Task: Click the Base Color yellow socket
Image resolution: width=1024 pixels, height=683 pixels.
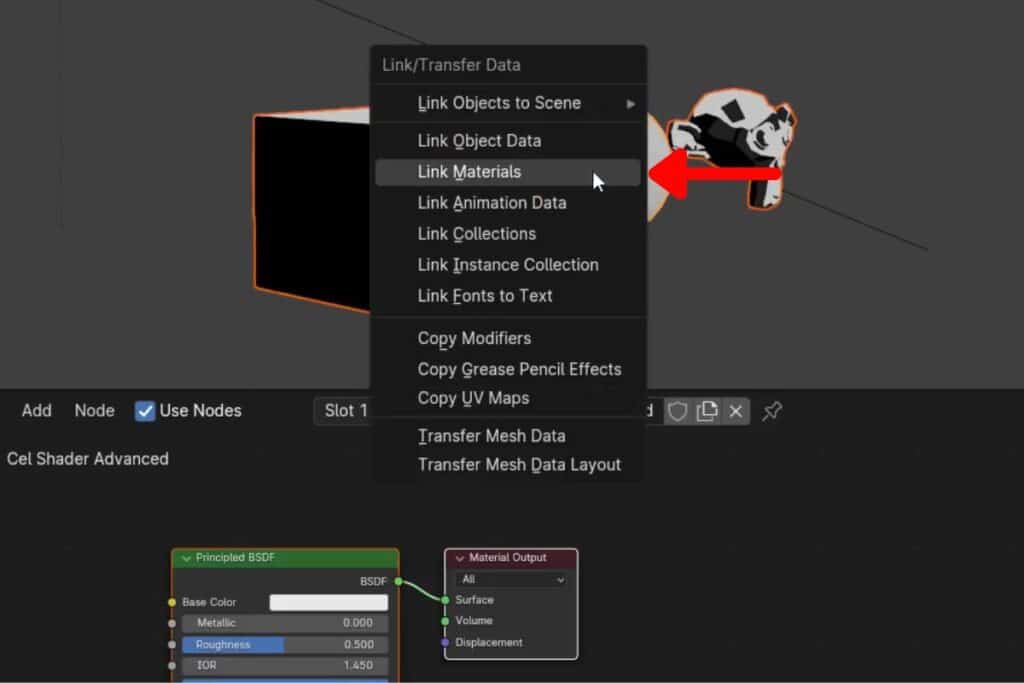Action: coord(172,602)
